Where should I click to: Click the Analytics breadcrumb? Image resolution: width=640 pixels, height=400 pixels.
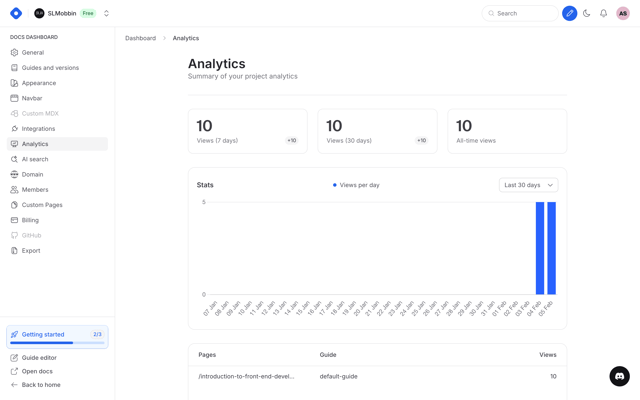pyautogui.click(x=186, y=38)
